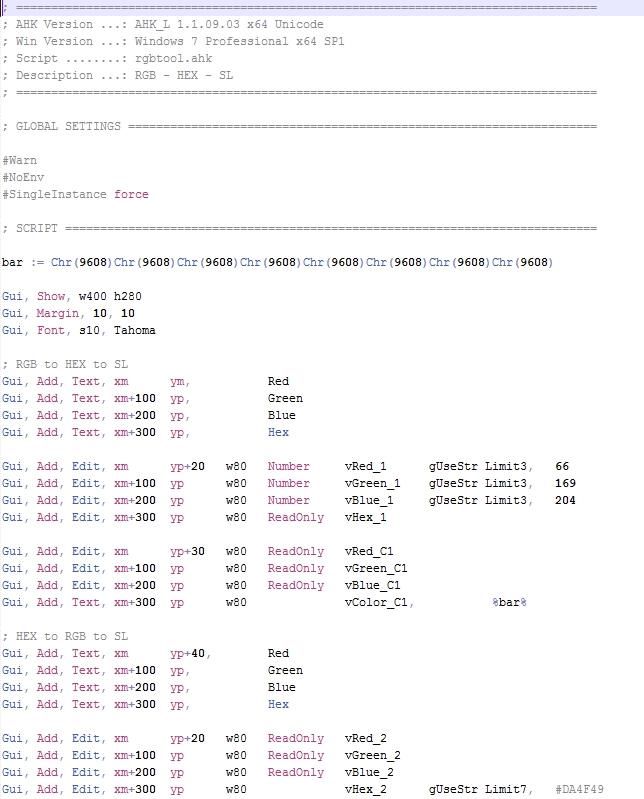Click the 'w400' value in the Gui Show line
The height and width of the screenshot is (799, 644).
(92, 297)
